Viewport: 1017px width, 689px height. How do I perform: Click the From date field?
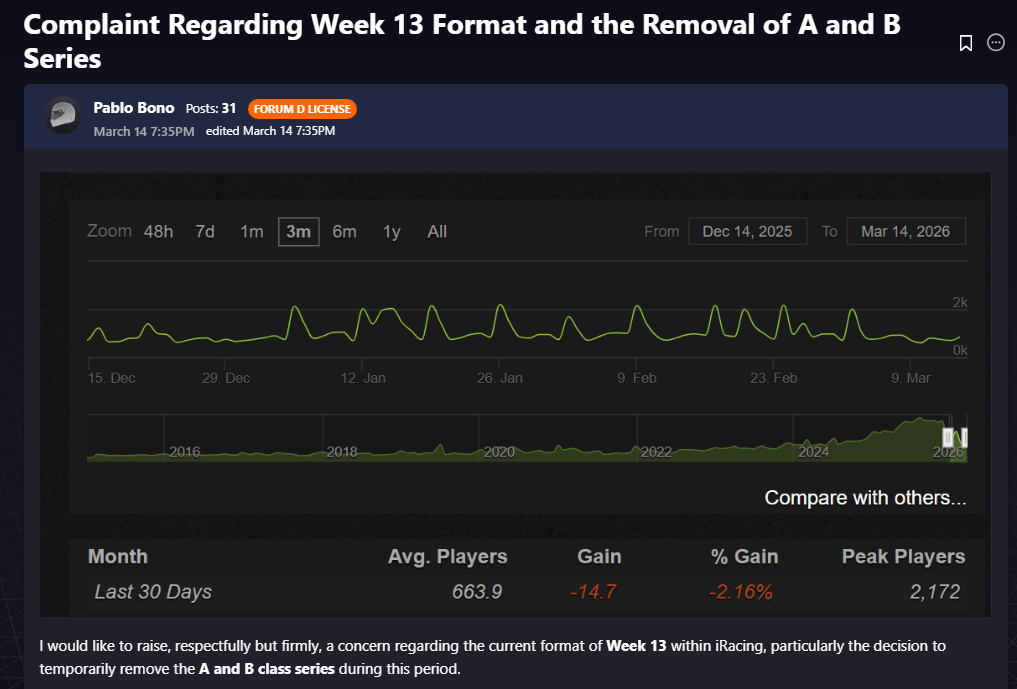tap(747, 231)
